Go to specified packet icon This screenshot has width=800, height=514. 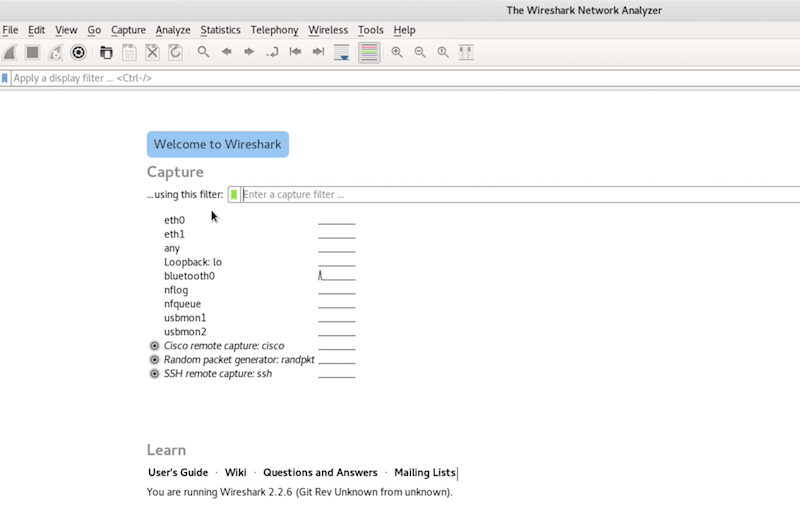pyautogui.click(x=272, y=52)
